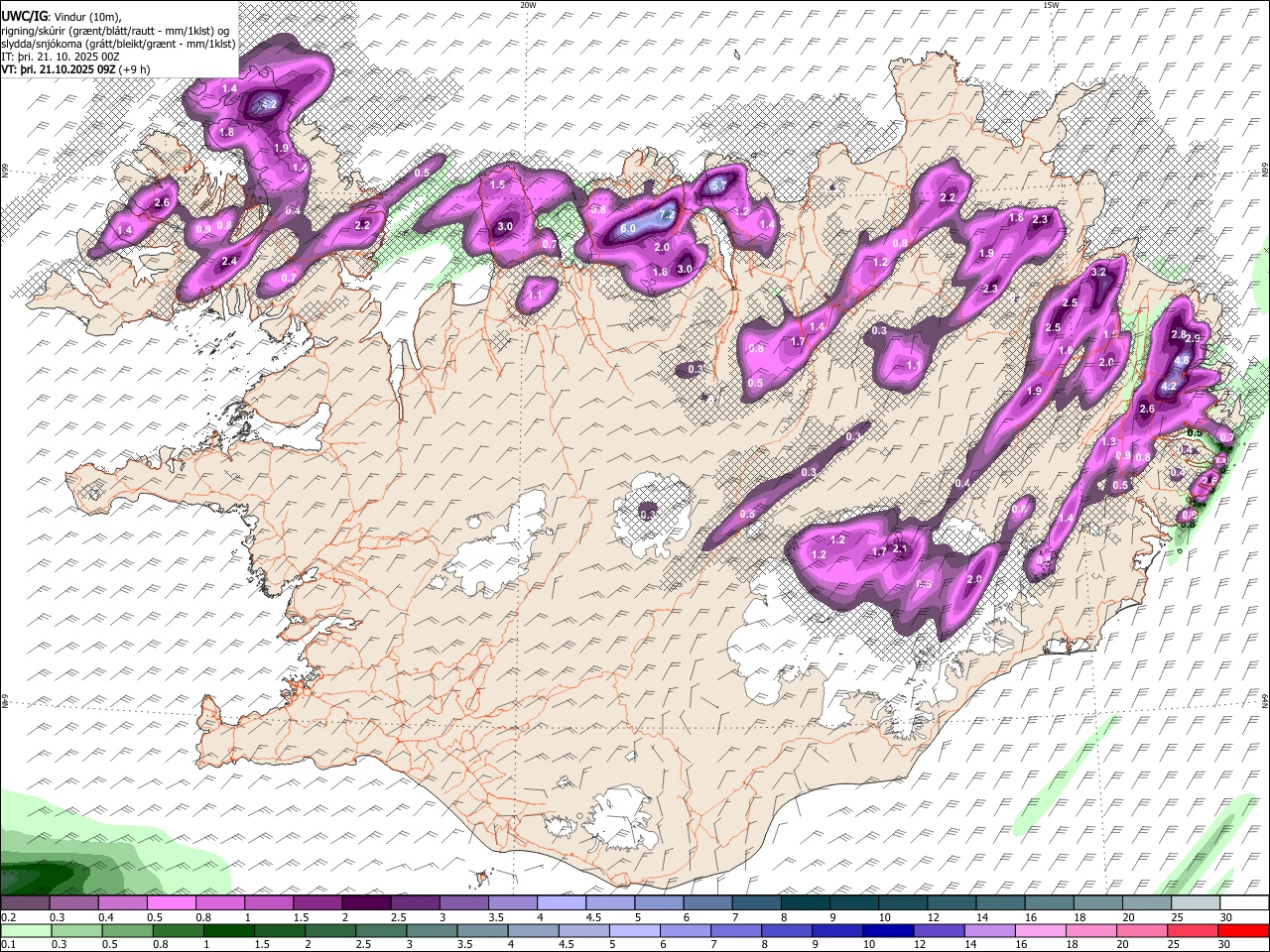Select the 'slydda/snjókoma' legend description line

[118, 44]
